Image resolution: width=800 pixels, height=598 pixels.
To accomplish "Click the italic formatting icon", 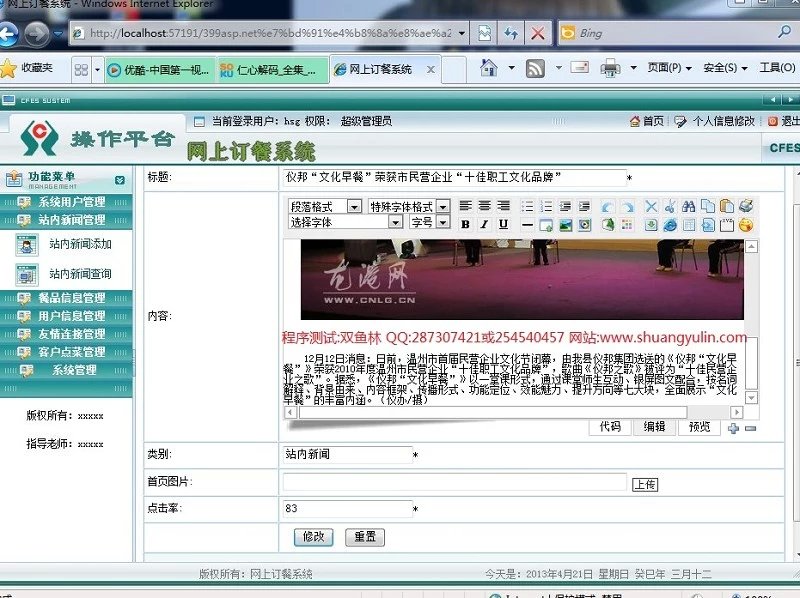I will point(485,224).
